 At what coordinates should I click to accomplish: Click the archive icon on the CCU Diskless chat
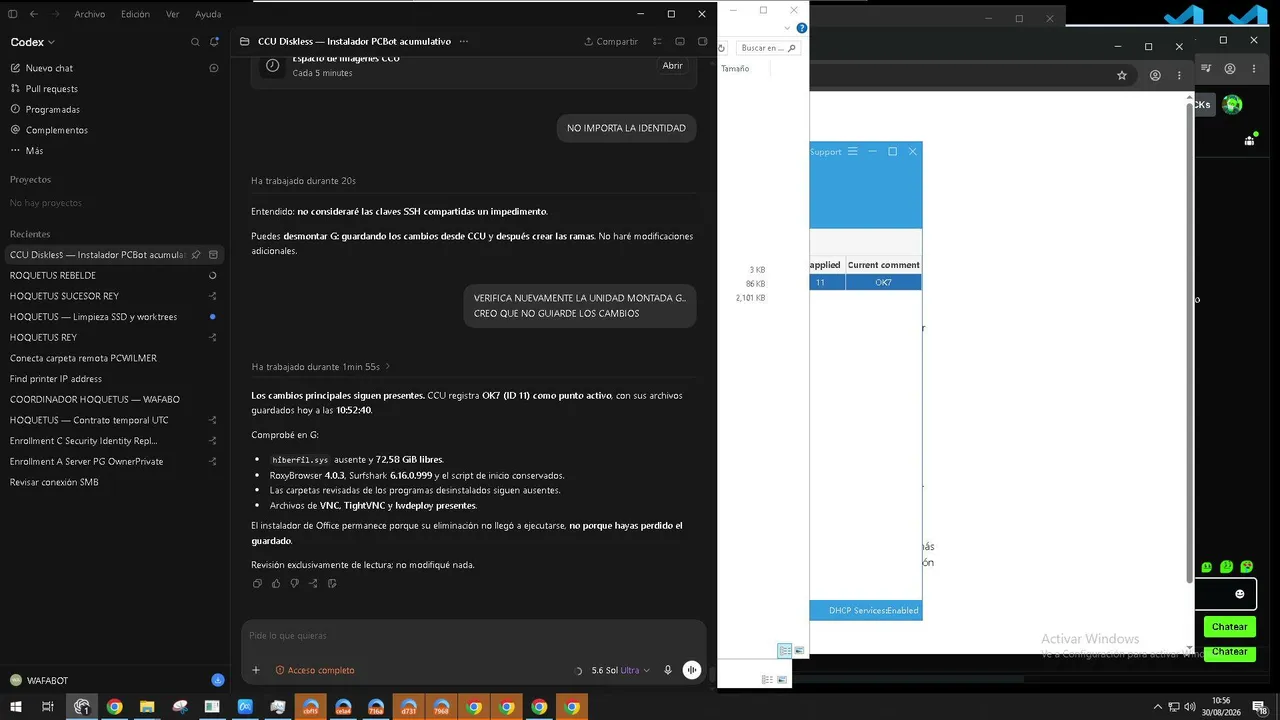(213, 255)
